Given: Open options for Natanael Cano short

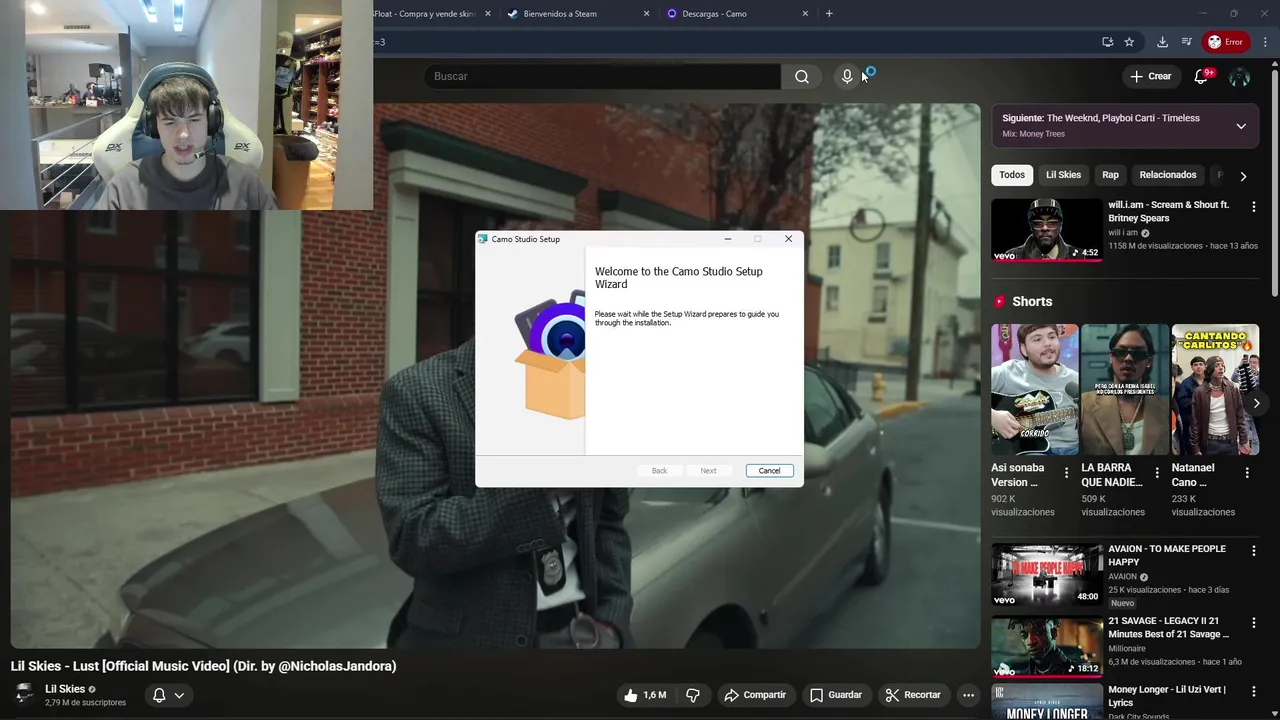Looking at the screenshot, I should (x=1247, y=472).
